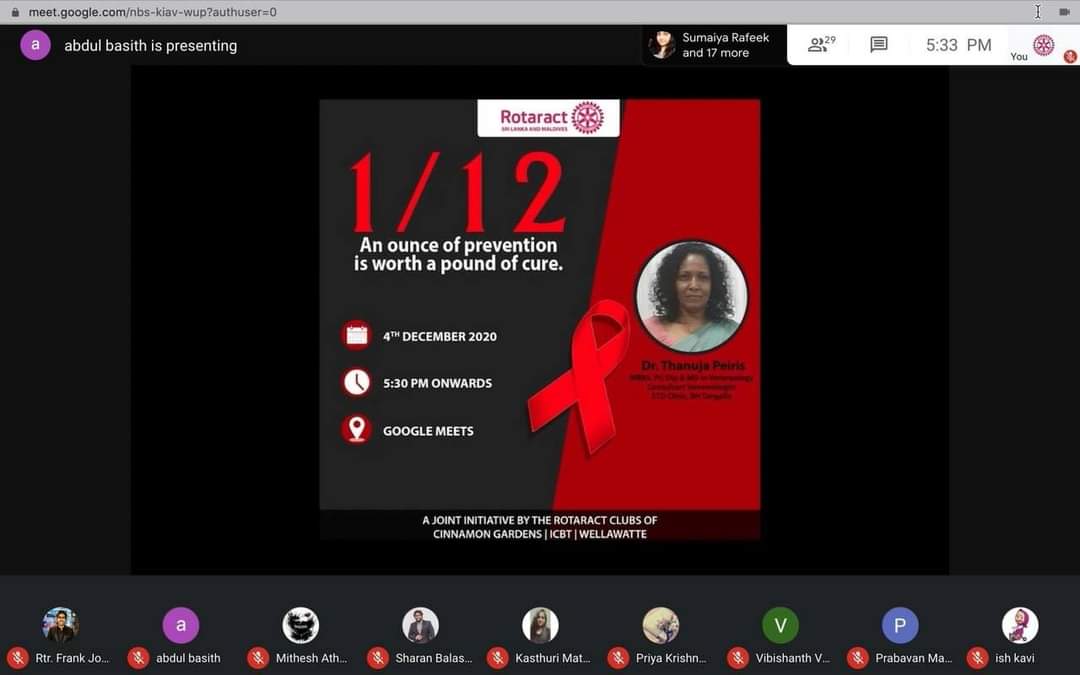Select Sharan Balas... participant avatar
The width and height of the screenshot is (1080, 675).
tap(420, 625)
